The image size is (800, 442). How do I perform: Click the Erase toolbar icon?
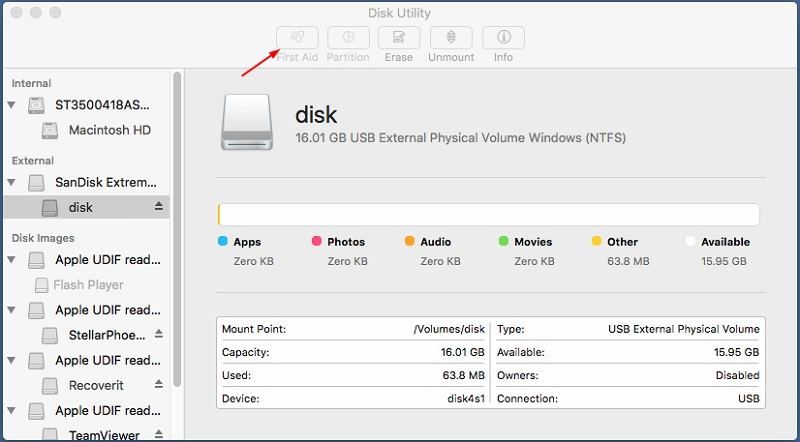[399, 38]
